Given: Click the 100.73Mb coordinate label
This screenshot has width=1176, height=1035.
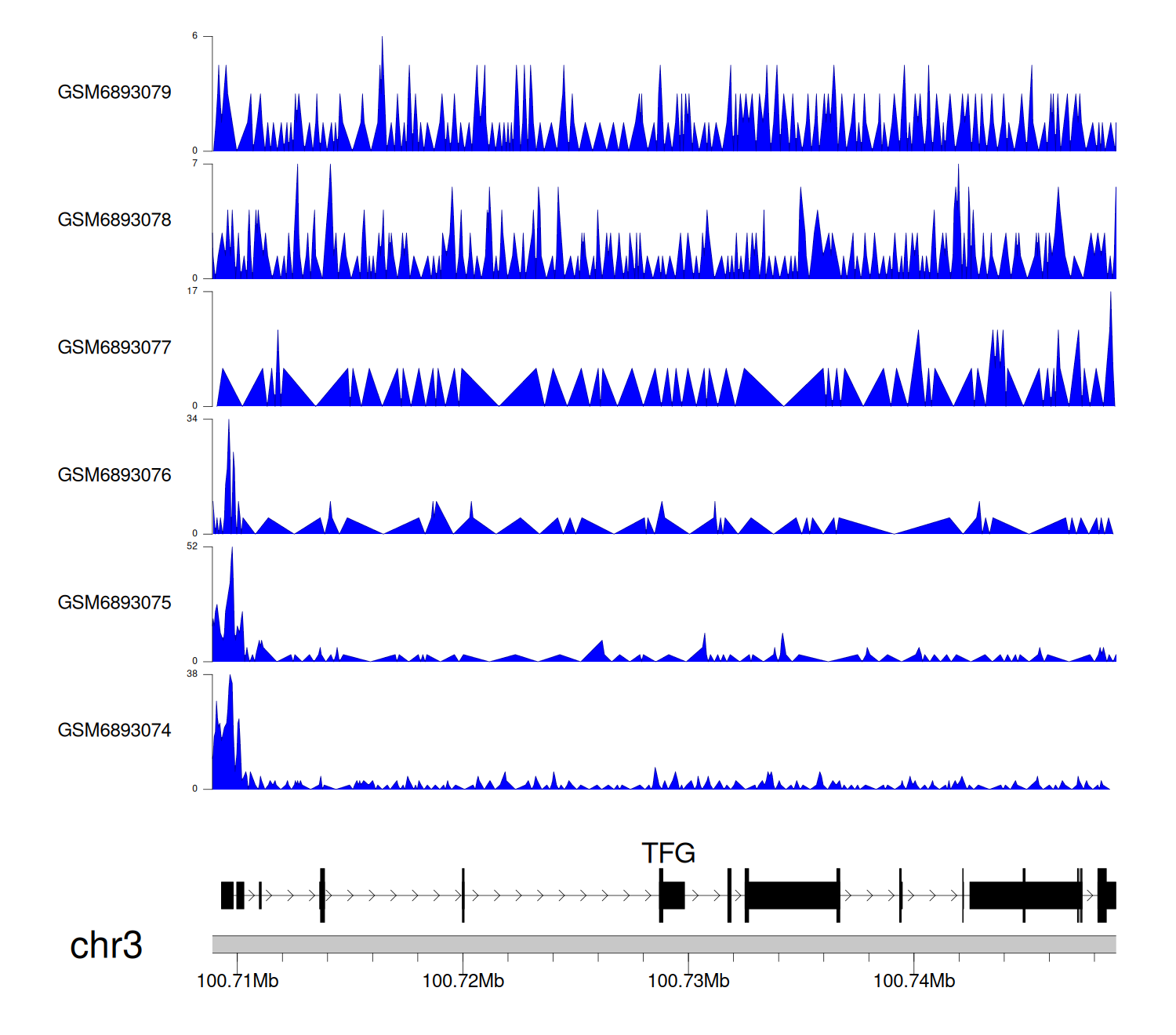Looking at the screenshot, I should [688, 982].
